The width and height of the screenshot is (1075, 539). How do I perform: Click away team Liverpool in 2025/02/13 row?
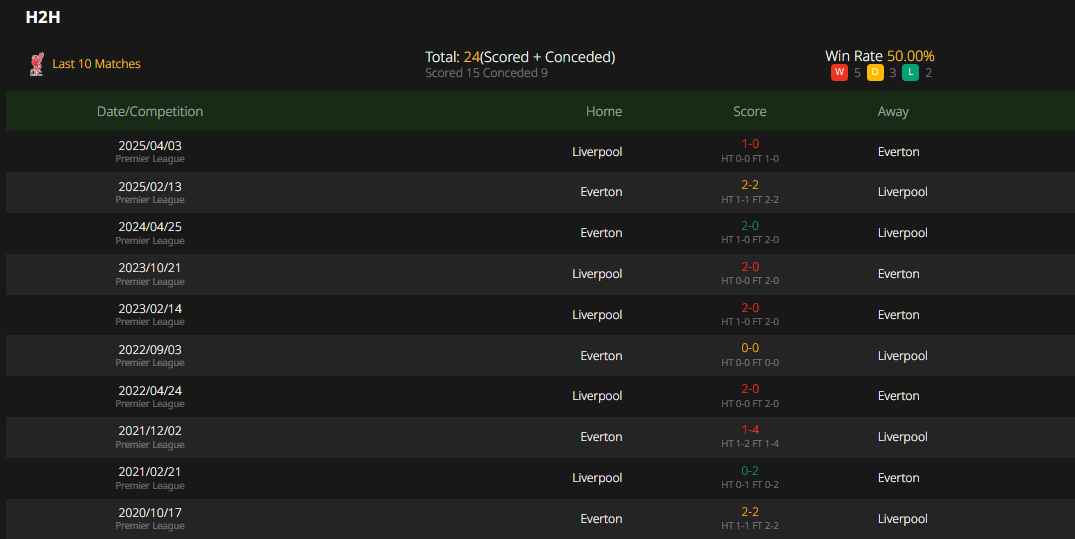click(903, 193)
